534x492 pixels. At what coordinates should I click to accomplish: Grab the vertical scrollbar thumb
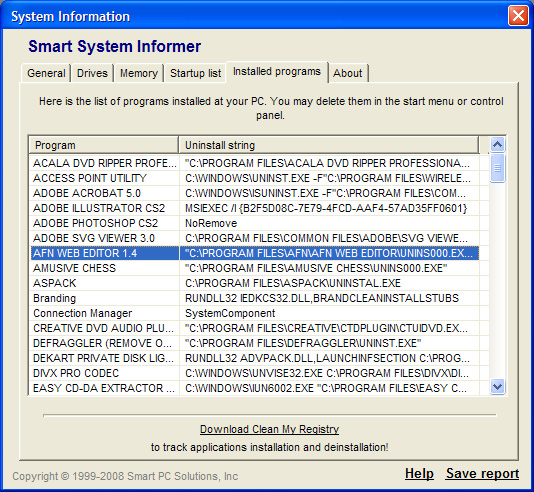498,168
